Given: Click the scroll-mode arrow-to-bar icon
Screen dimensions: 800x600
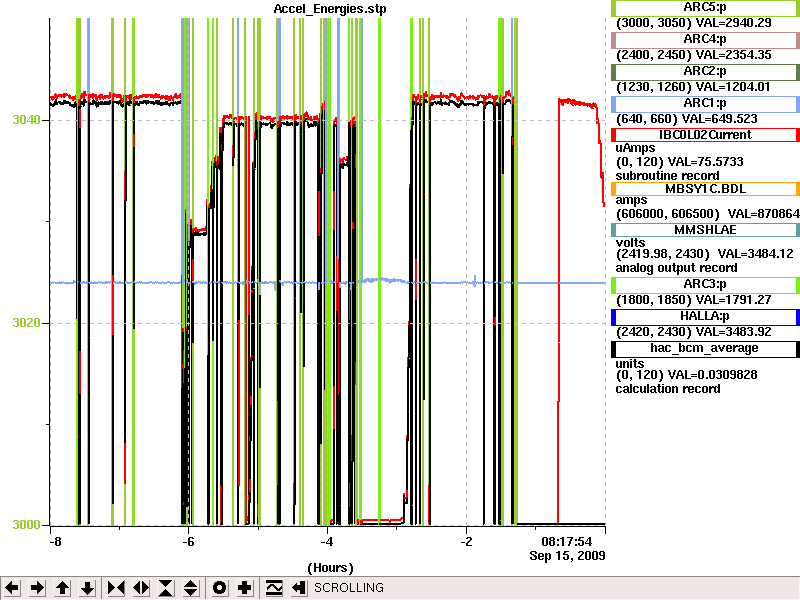Looking at the screenshot, I should tap(299, 588).
